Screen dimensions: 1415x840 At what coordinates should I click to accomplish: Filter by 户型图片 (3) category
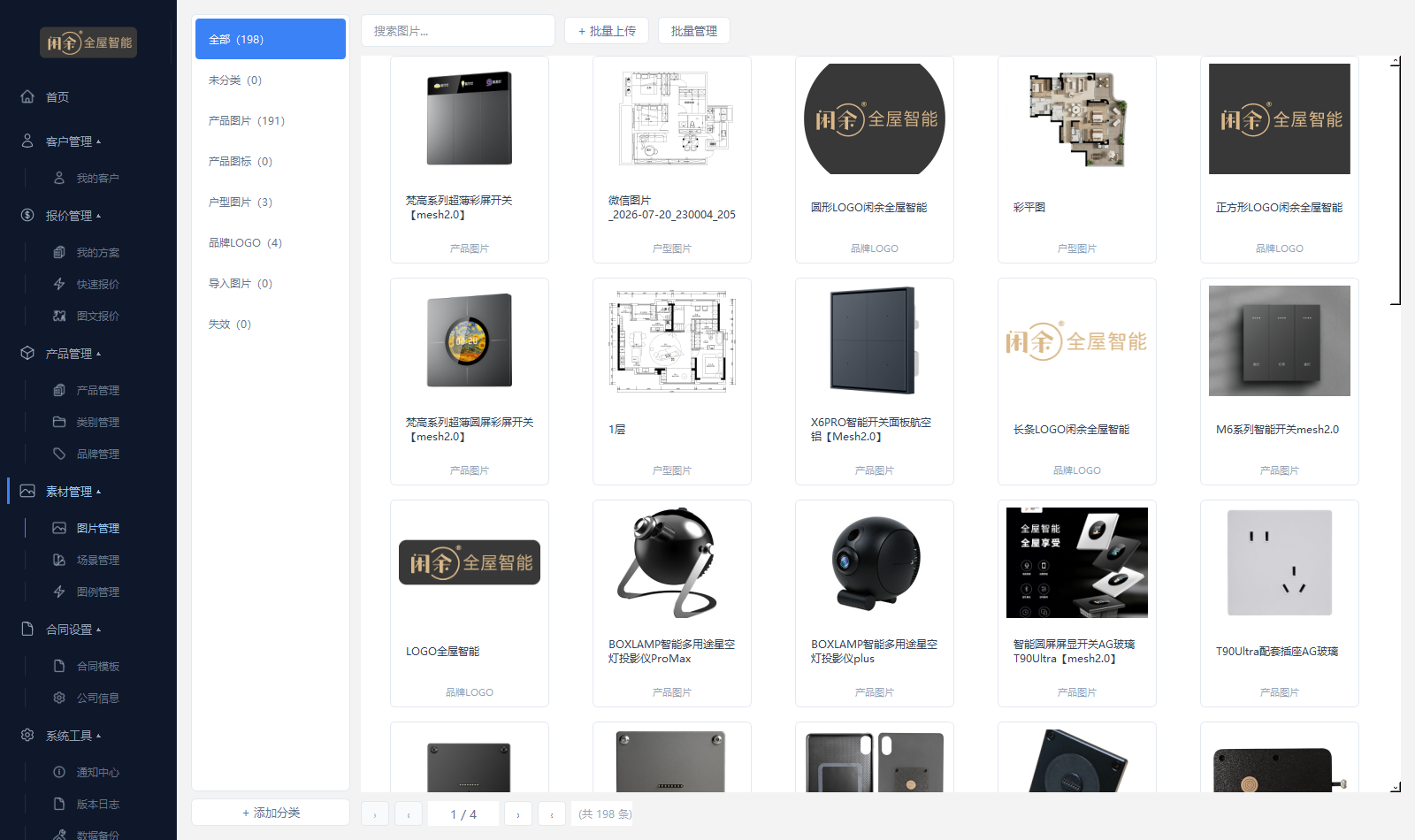[x=271, y=202]
